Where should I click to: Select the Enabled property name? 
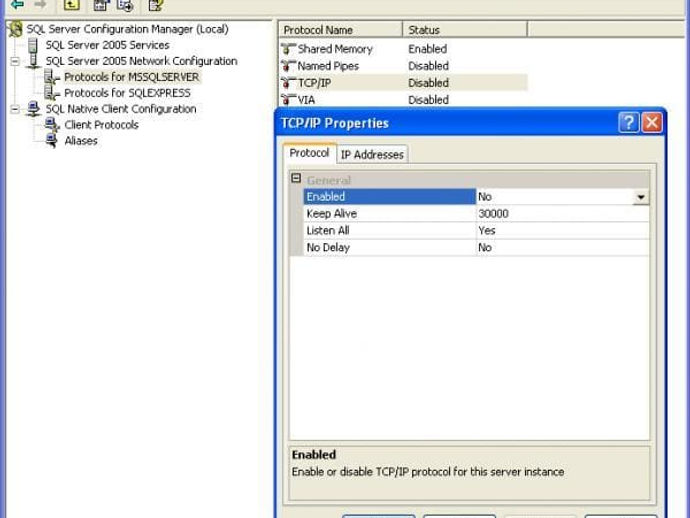389,197
